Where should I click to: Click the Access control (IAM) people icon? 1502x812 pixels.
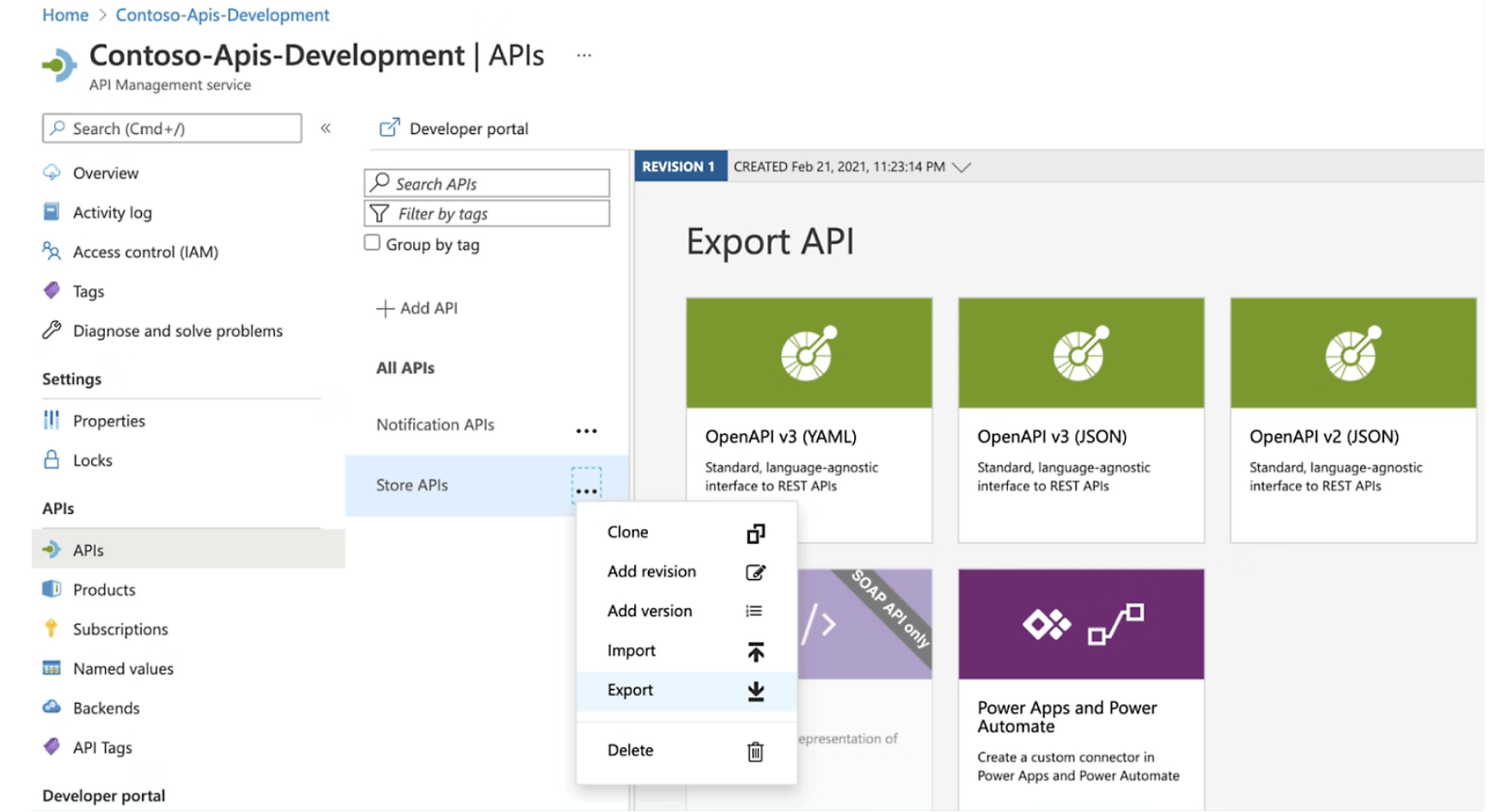(x=52, y=251)
